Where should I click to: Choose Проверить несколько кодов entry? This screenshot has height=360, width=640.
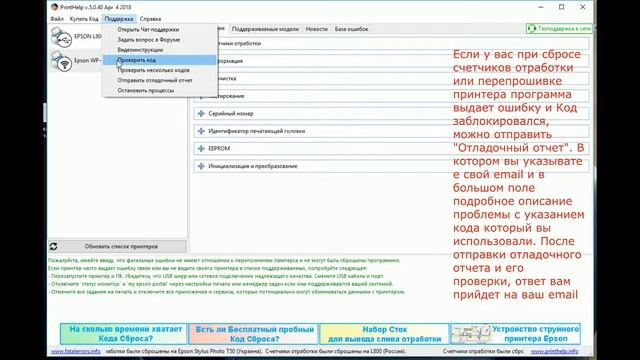coord(160,70)
